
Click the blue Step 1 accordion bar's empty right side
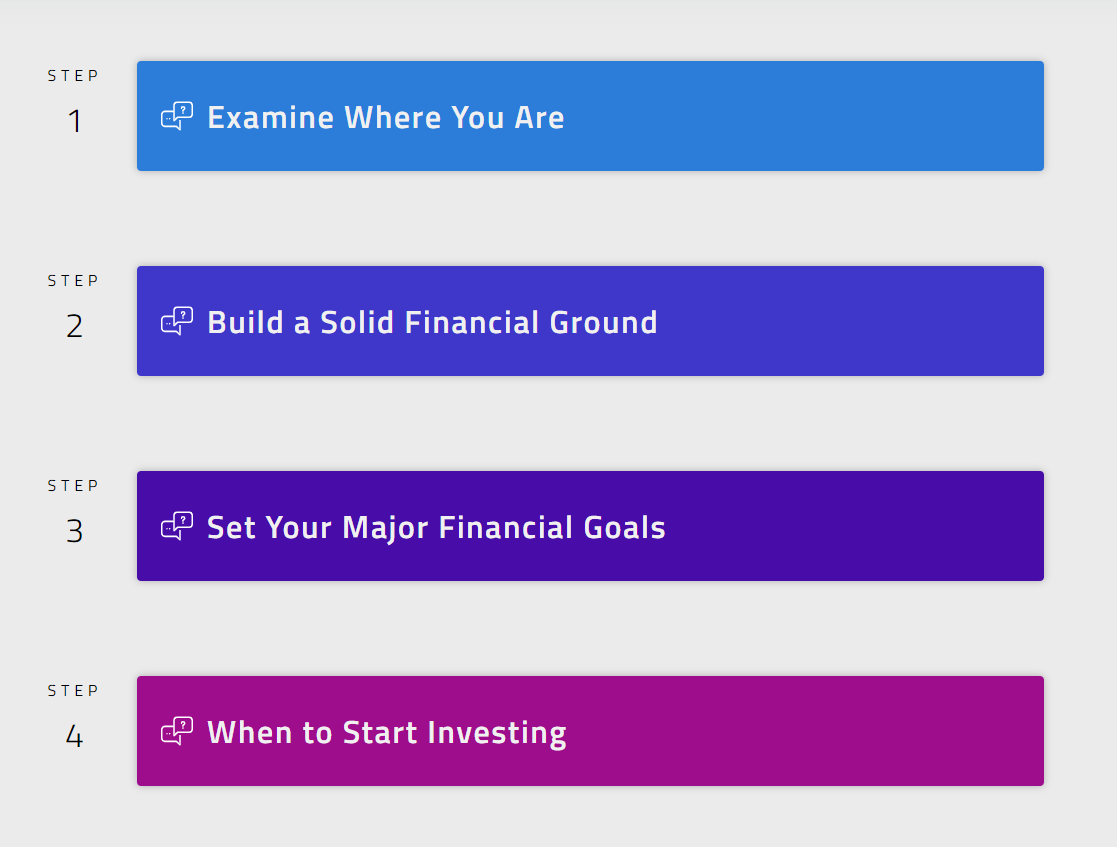(x=850, y=116)
